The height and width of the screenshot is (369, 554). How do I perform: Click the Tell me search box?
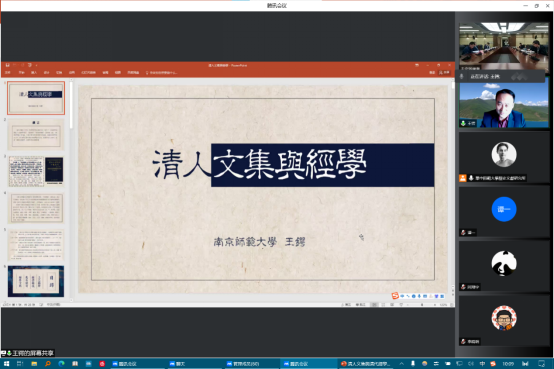coord(161,72)
